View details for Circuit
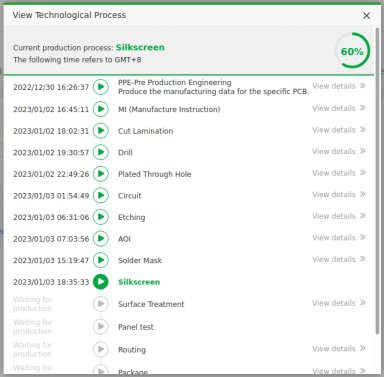This screenshot has width=384, height=377. (x=339, y=194)
